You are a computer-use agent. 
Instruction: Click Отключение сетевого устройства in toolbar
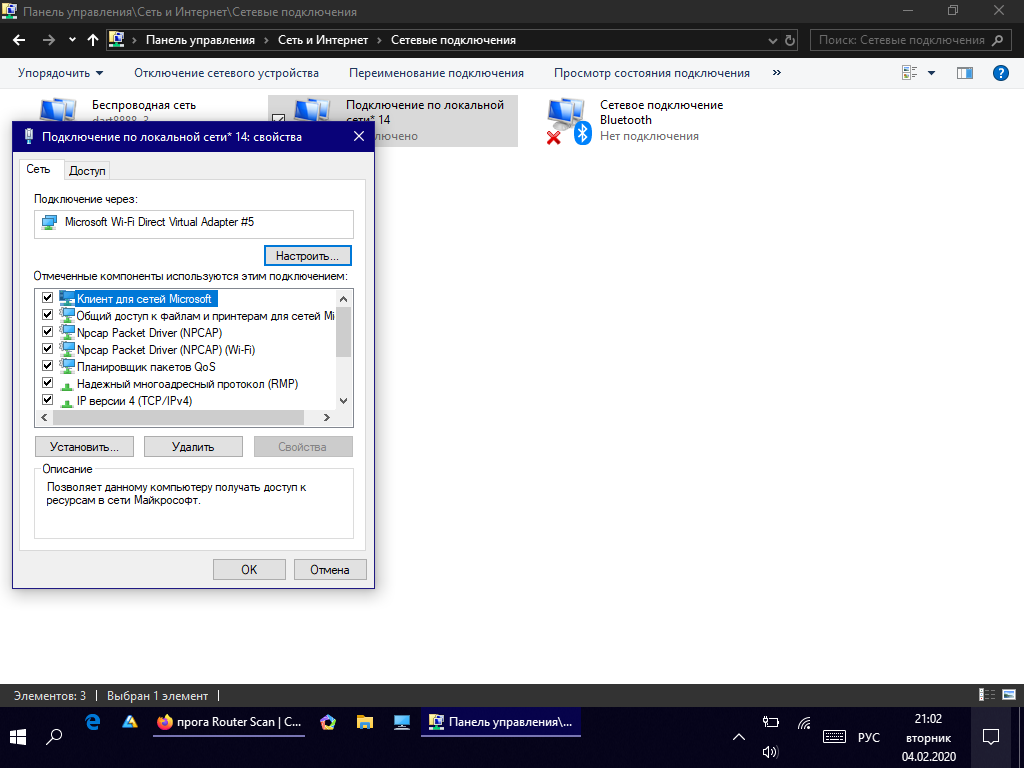[x=226, y=73]
